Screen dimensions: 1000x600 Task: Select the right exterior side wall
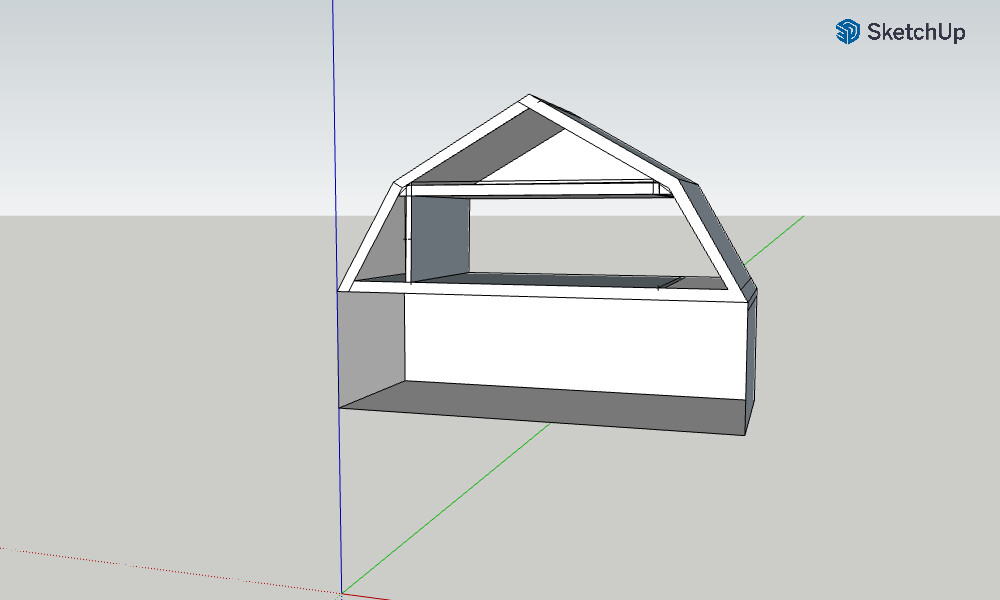pos(751,365)
